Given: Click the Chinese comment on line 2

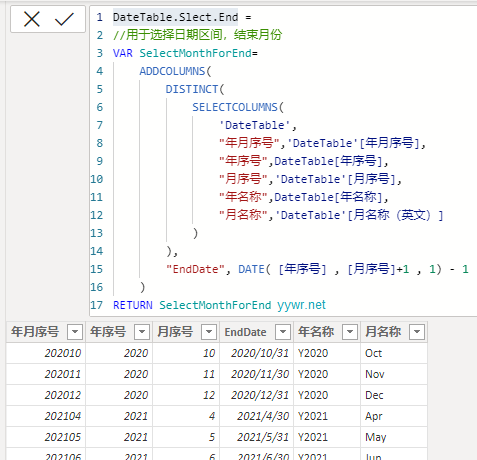Looking at the screenshot, I should [x=198, y=35].
